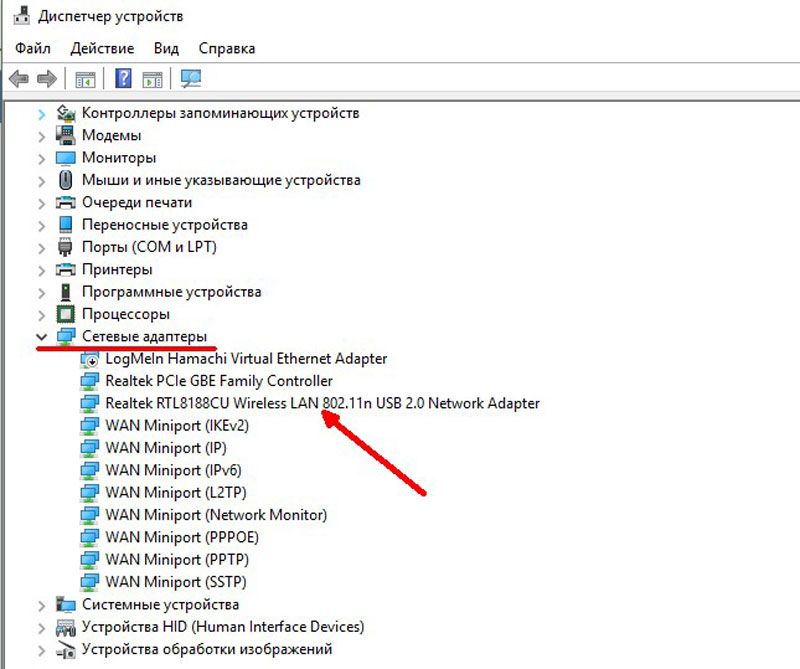The image size is (800, 669).
Task: Click the Hamachi adapter icon
Action: coord(89,359)
